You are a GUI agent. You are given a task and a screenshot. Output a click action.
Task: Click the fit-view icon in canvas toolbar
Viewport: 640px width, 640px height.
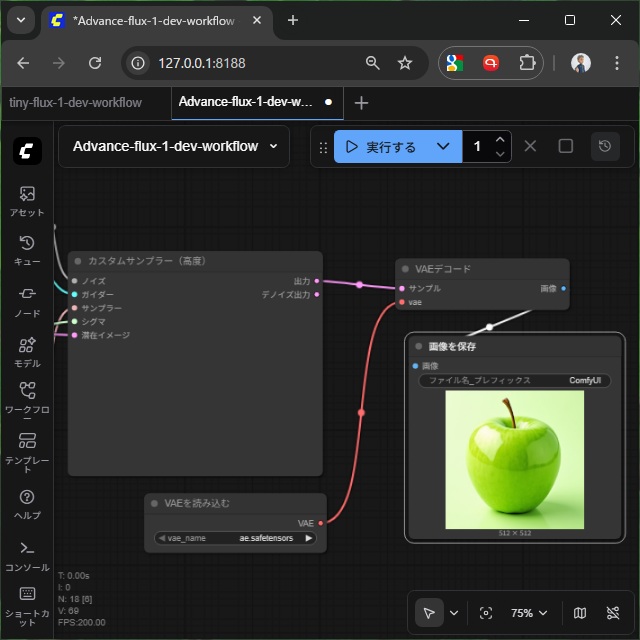[486, 613]
